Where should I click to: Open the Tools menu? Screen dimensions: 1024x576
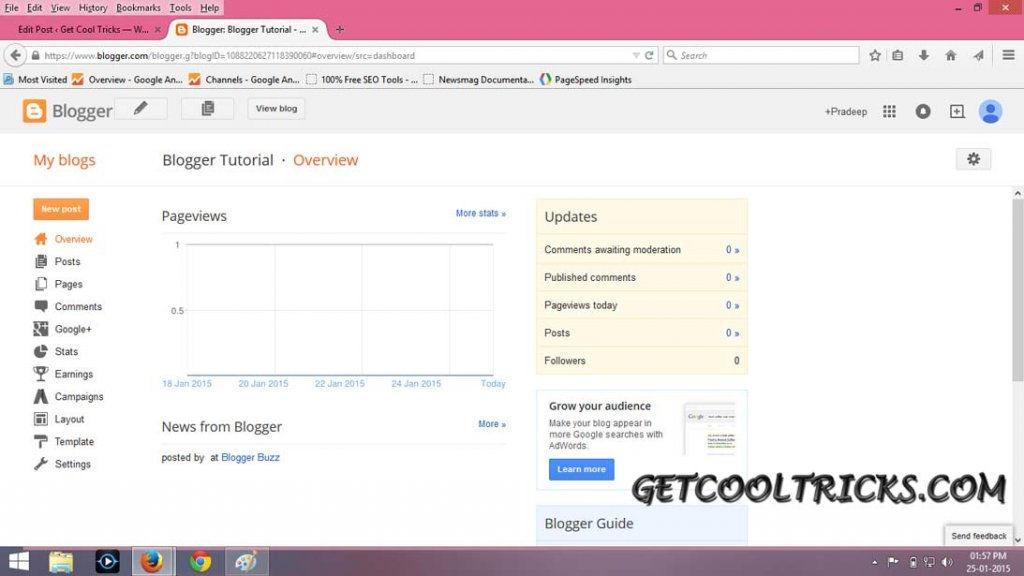[x=180, y=8]
